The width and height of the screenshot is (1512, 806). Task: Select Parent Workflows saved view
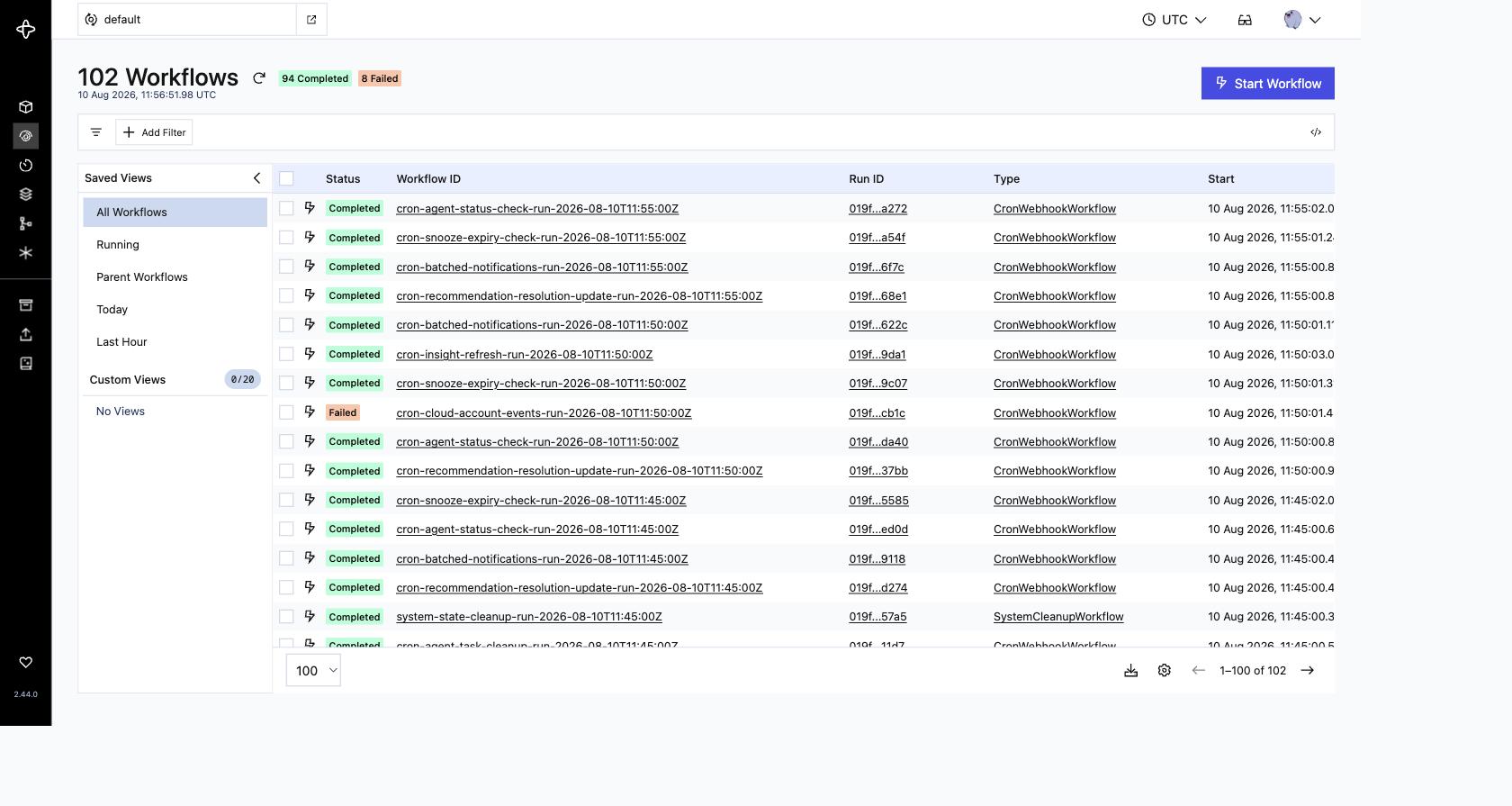175,277
